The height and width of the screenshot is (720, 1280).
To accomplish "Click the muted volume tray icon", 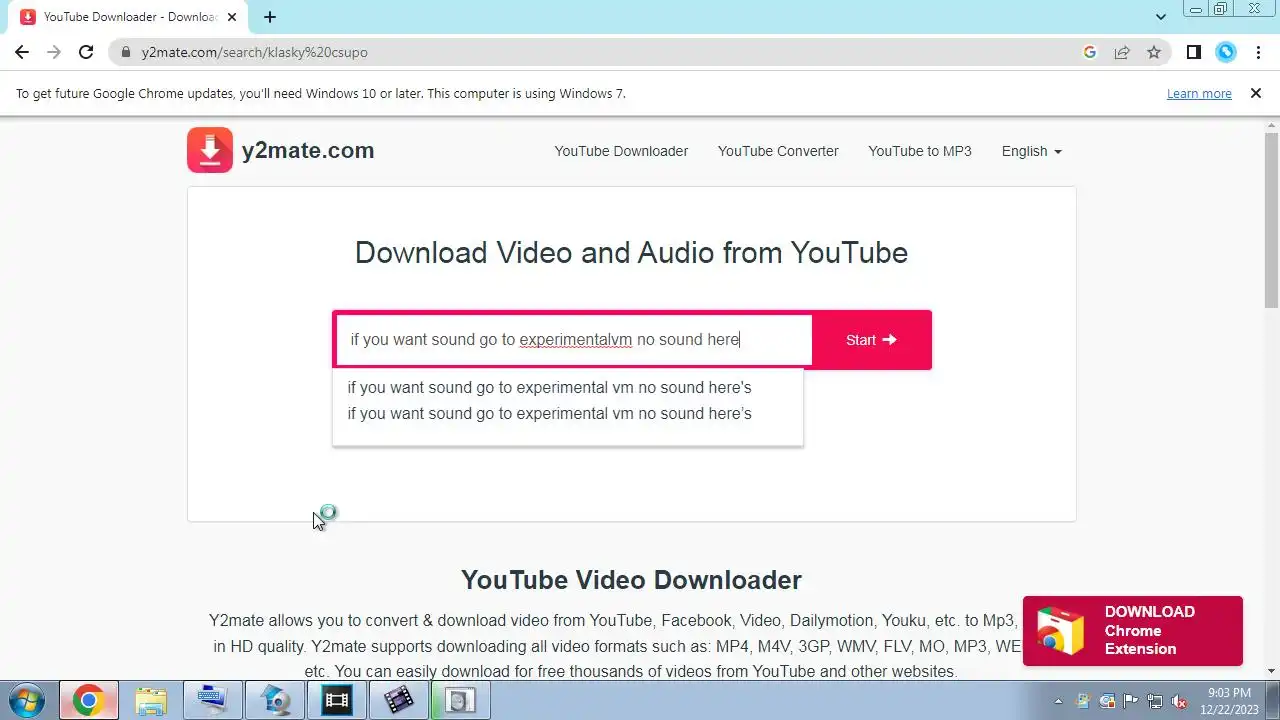I will (1180, 701).
